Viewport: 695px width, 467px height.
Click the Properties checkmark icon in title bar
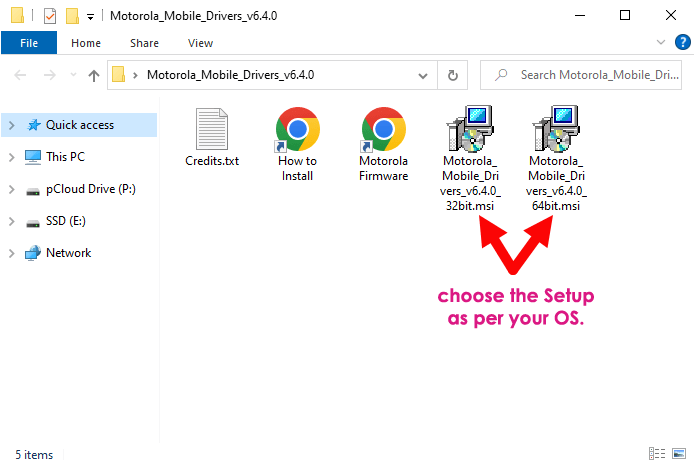[x=50, y=16]
